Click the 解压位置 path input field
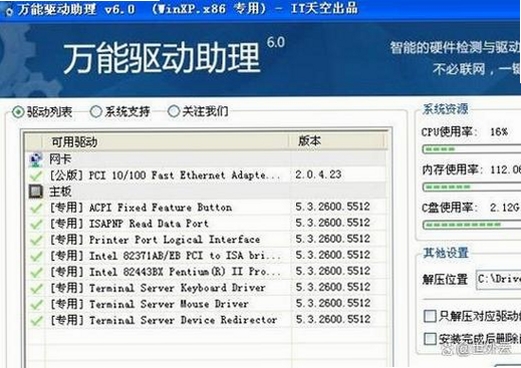 click(499, 279)
